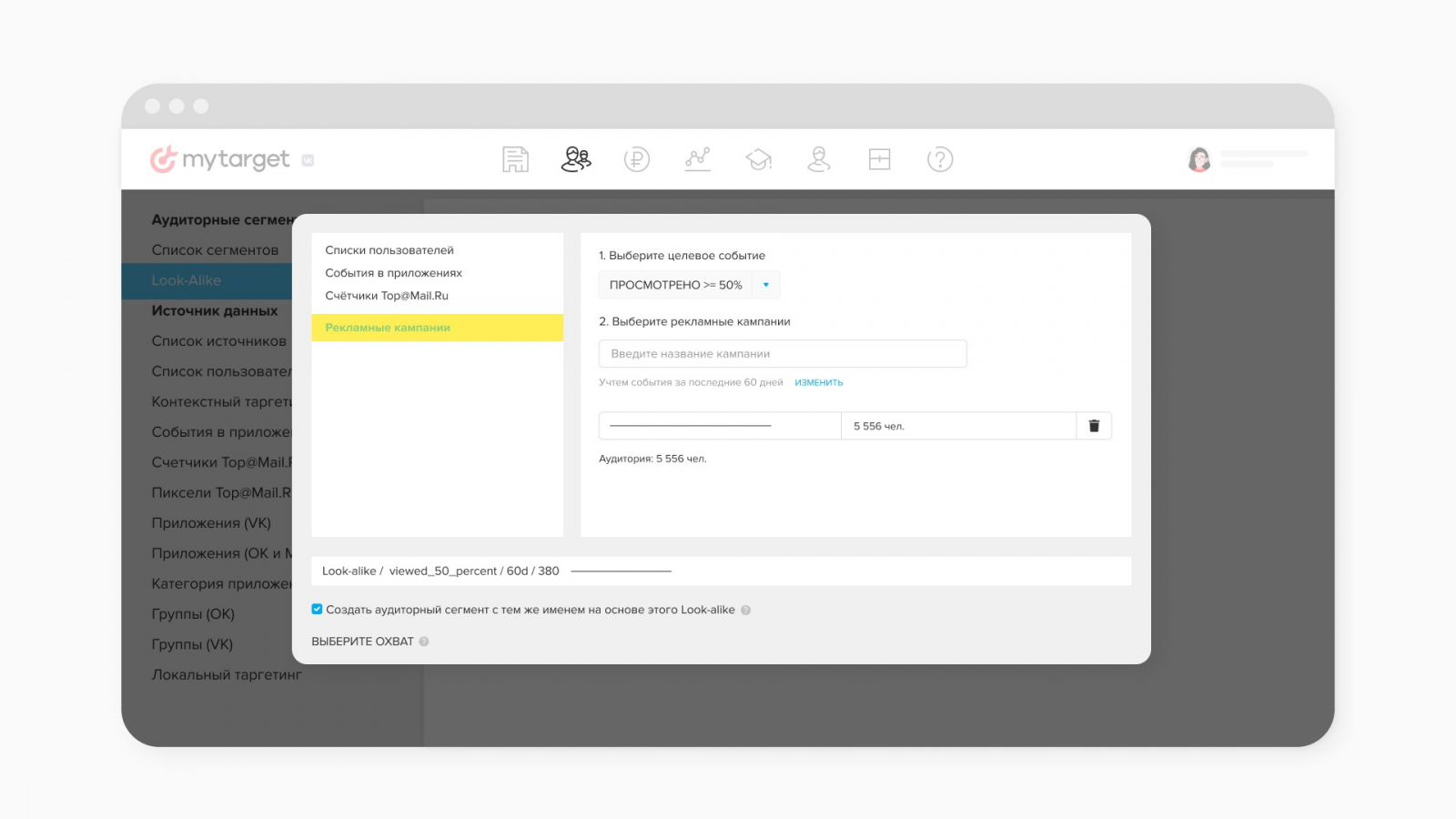Open the Statistics graph icon

point(697,159)
